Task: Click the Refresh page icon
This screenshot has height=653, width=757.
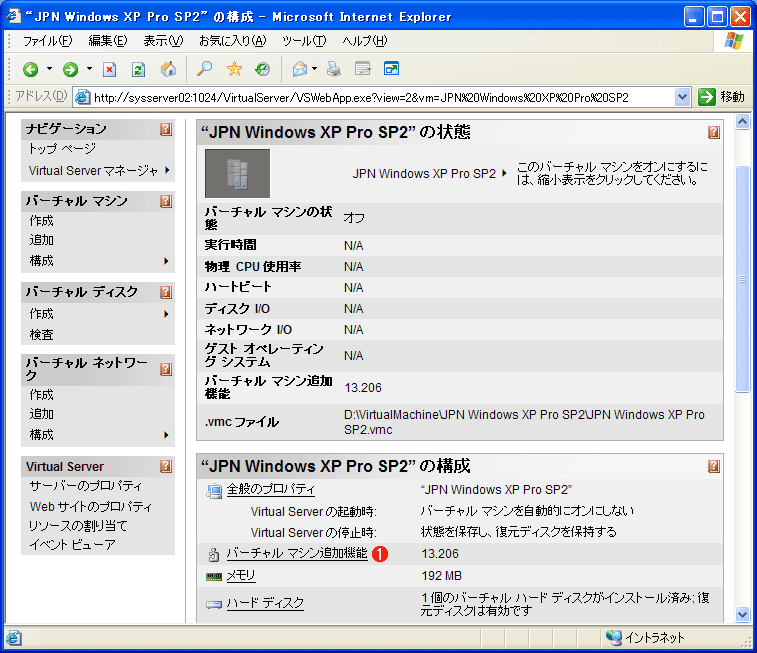Action: [x=139, y=69]
